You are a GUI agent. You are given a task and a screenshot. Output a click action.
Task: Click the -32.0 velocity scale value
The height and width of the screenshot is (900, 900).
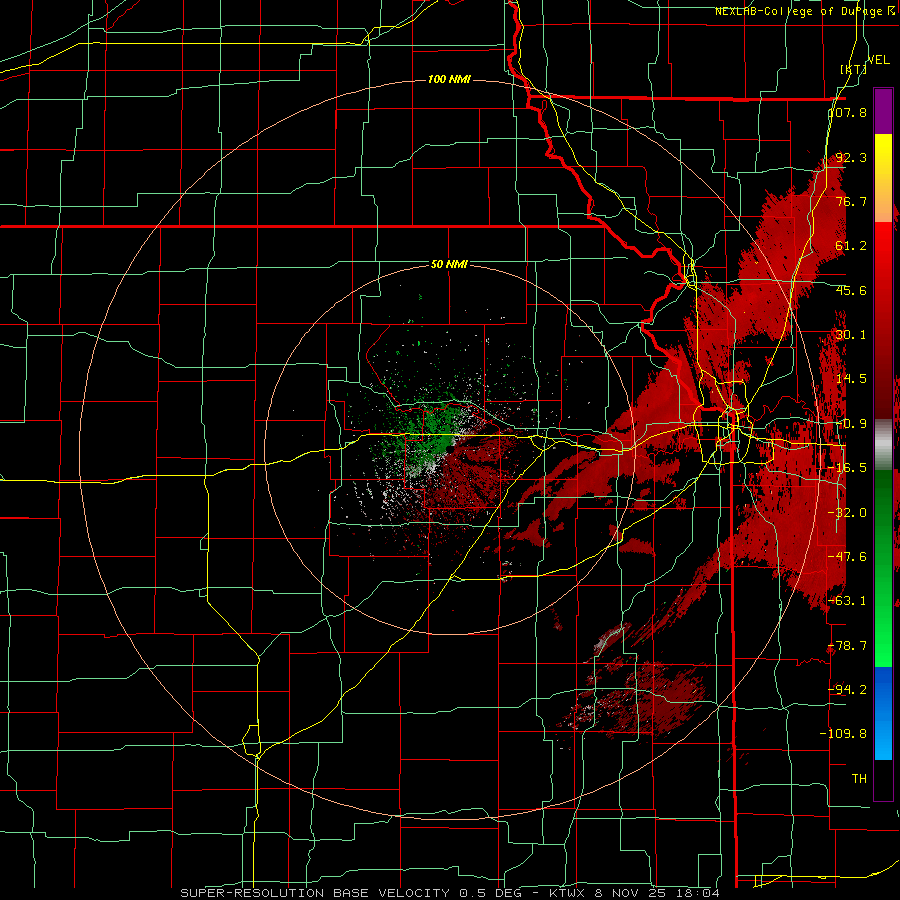848,513
